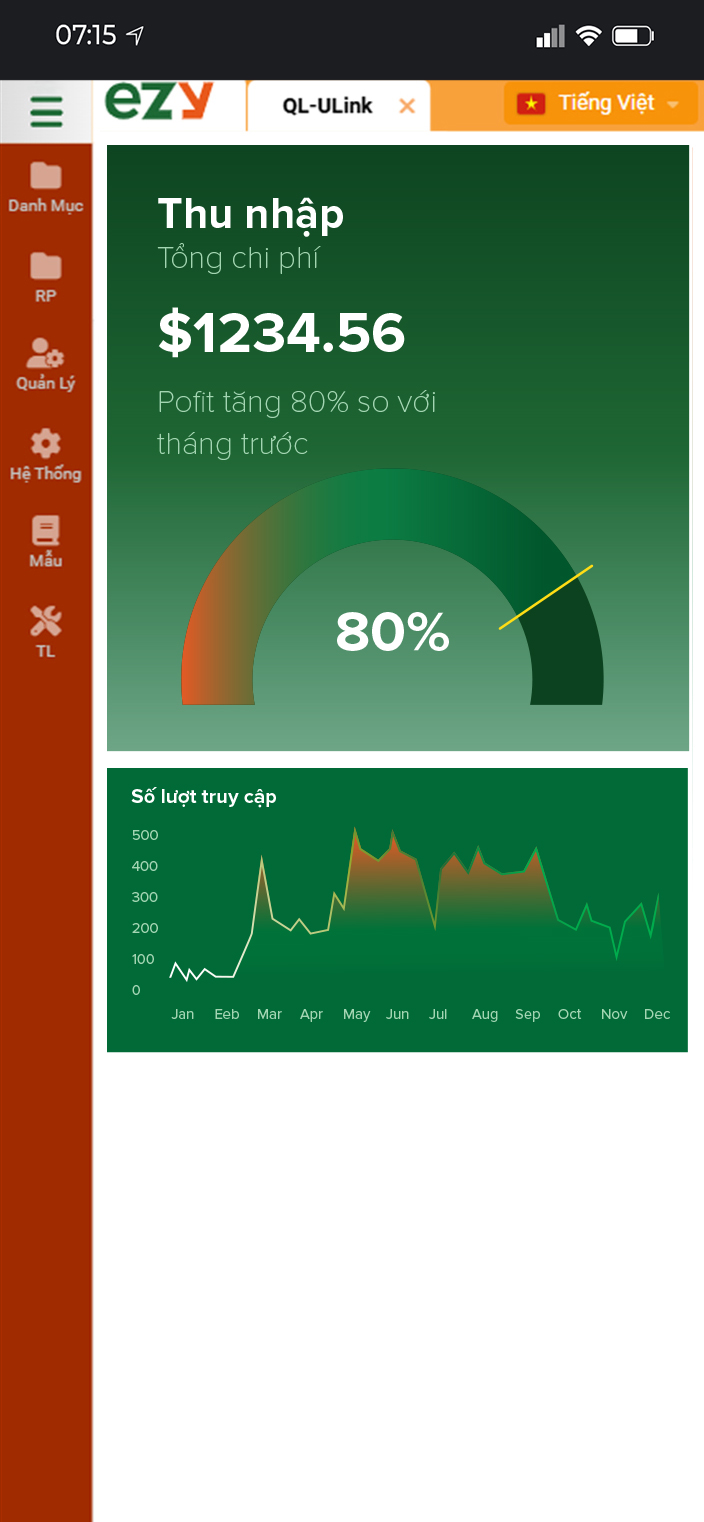Screen dimensions: 704x1522
Task: Tap the Wi-Fi status bar icon
Action: tap(589, 37)
